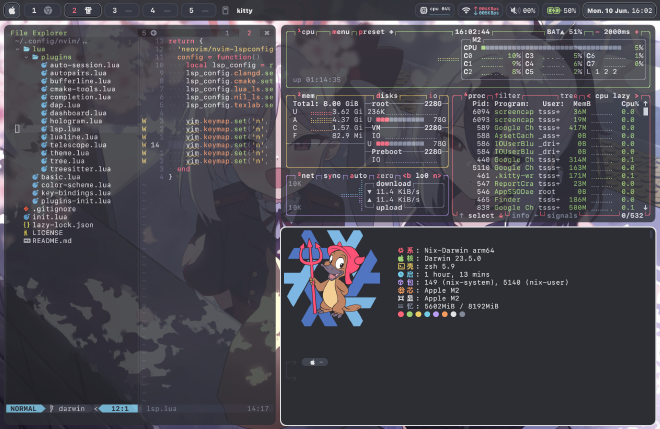Click the red color dot in neofetch
This screenshot has width=660, height=429.
pyautogui.click(x=401, y=314)
